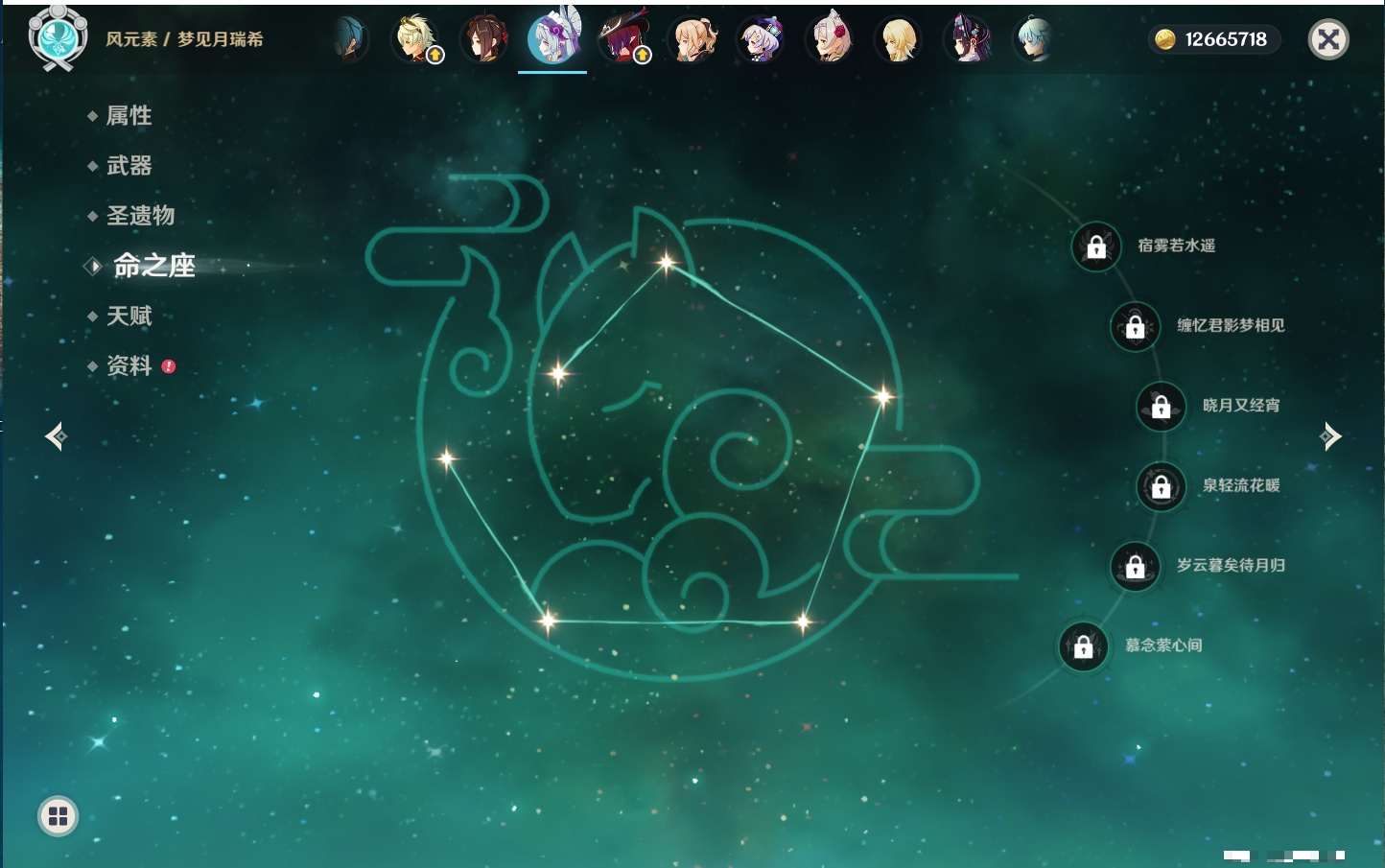
Task: Select the pale-green-haired avatar with gold headpiece
Action: point(417,39)
